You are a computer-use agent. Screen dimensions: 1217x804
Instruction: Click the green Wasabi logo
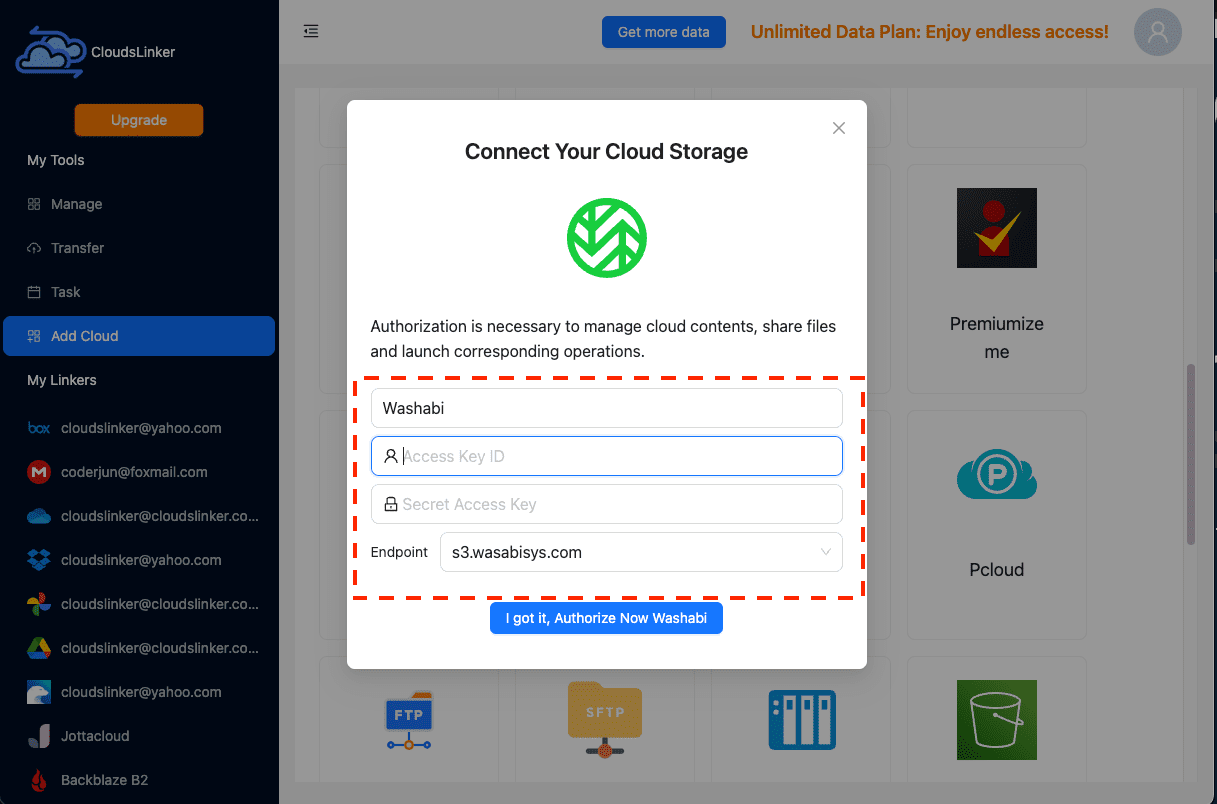tap(607, 238)
